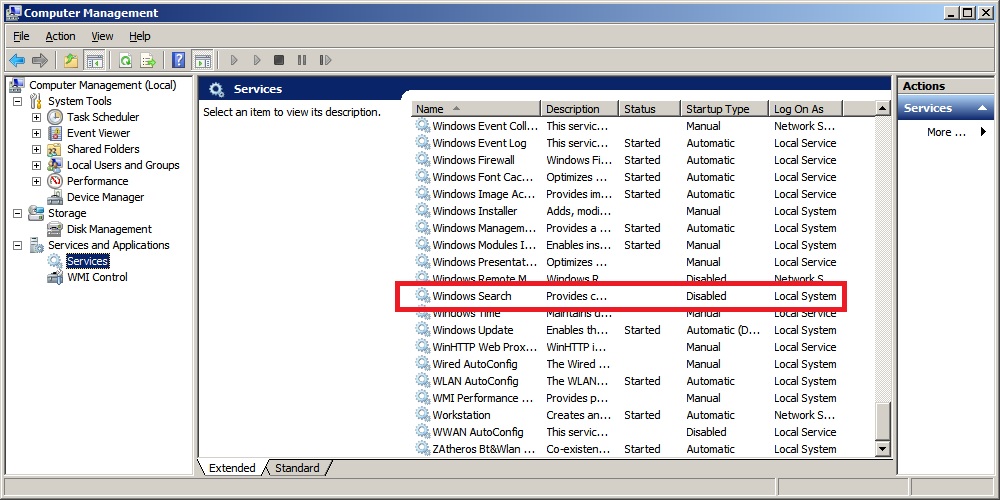Open Help via the question mark icon
1000x500 pixels.
tap(179, 60)
